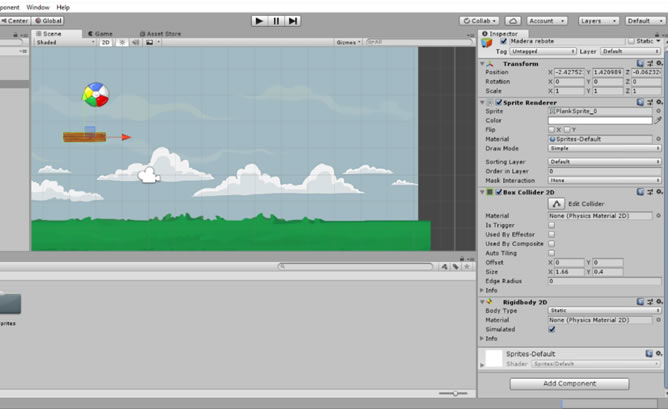Enable Auto Tiling checkbox
This screenshot has width=668, height=409.
click(x=551, y=253)
